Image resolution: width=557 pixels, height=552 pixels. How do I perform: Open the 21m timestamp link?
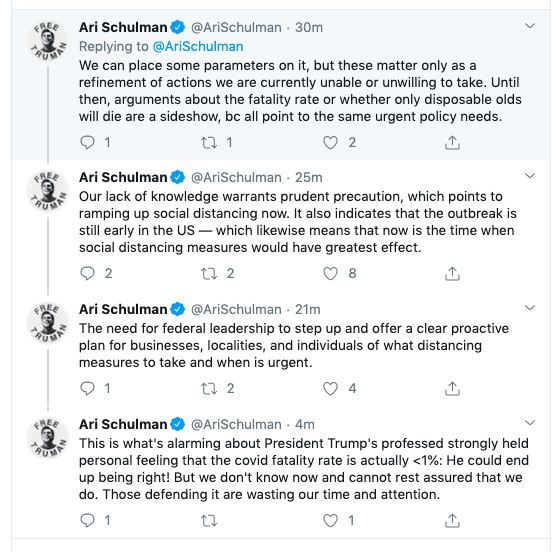point(308,309)
